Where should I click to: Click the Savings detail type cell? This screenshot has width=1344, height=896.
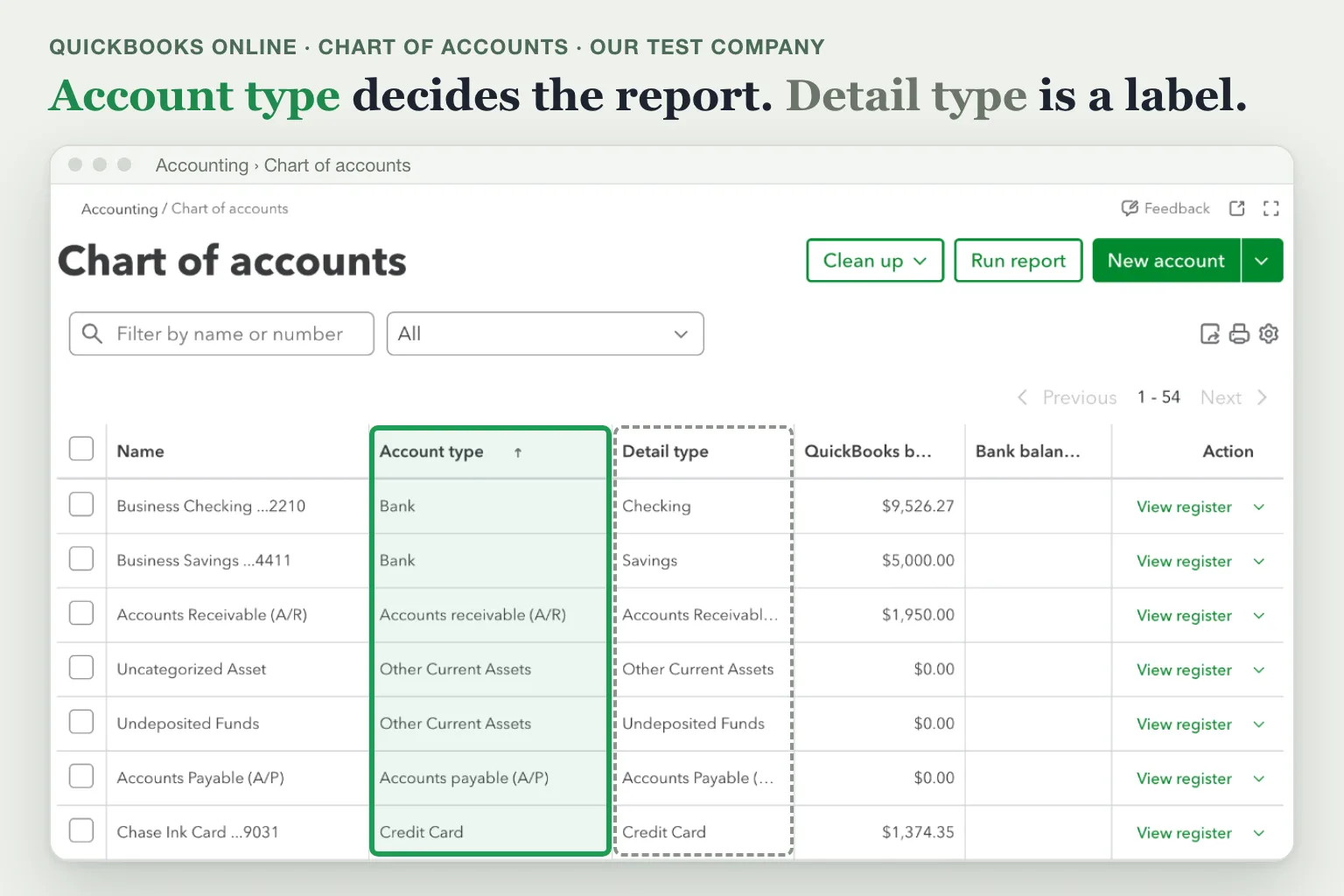(x=649, y=561)
